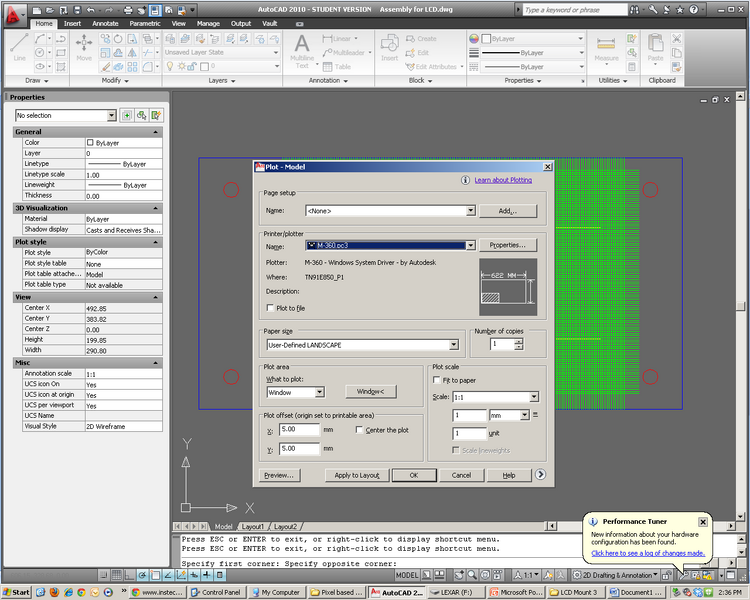Click Select Objects icon in Properties palette
Screen dimensions: 750x600
pos(142,115)
